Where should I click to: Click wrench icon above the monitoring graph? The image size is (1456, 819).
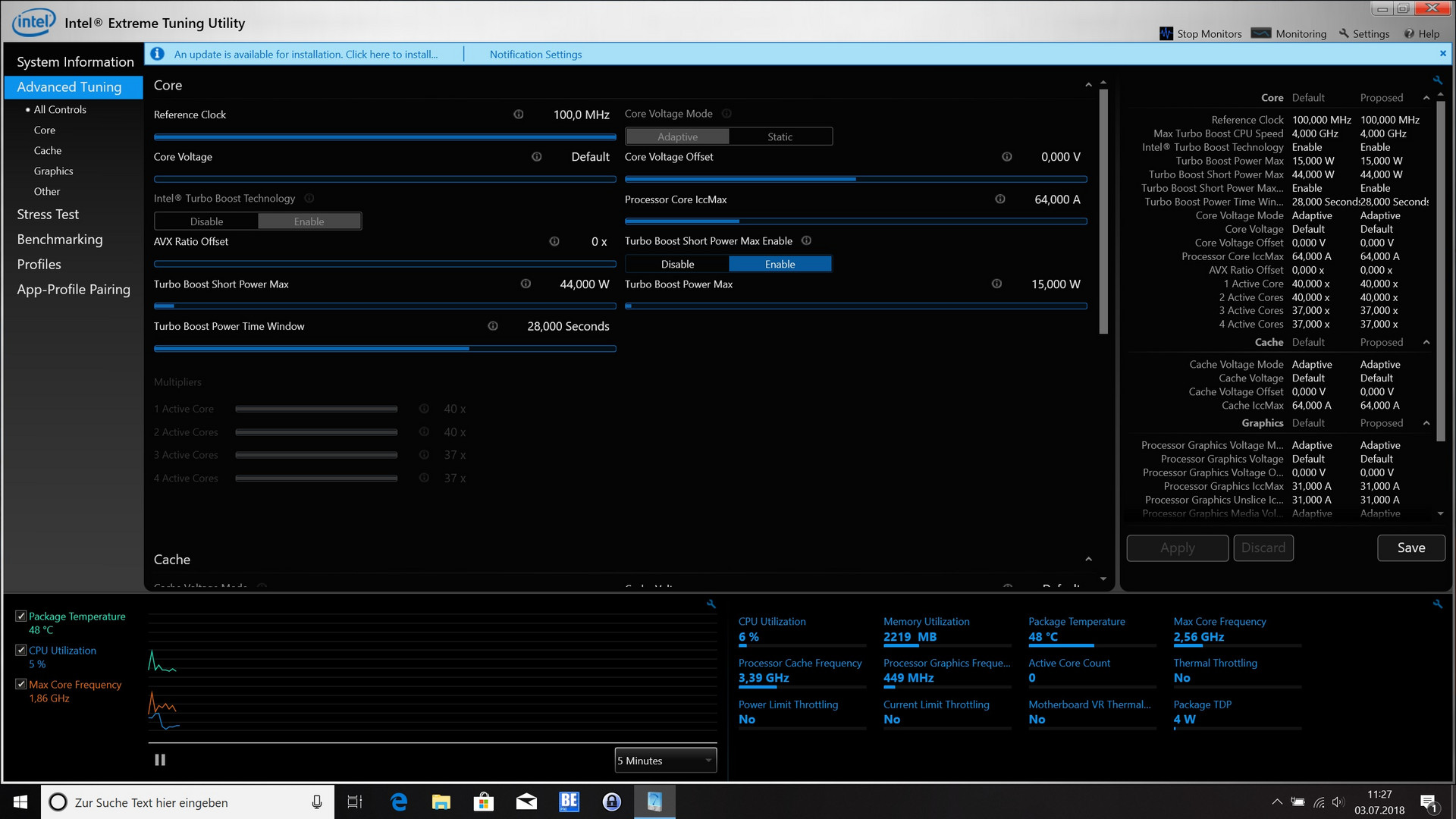(711, 604)
